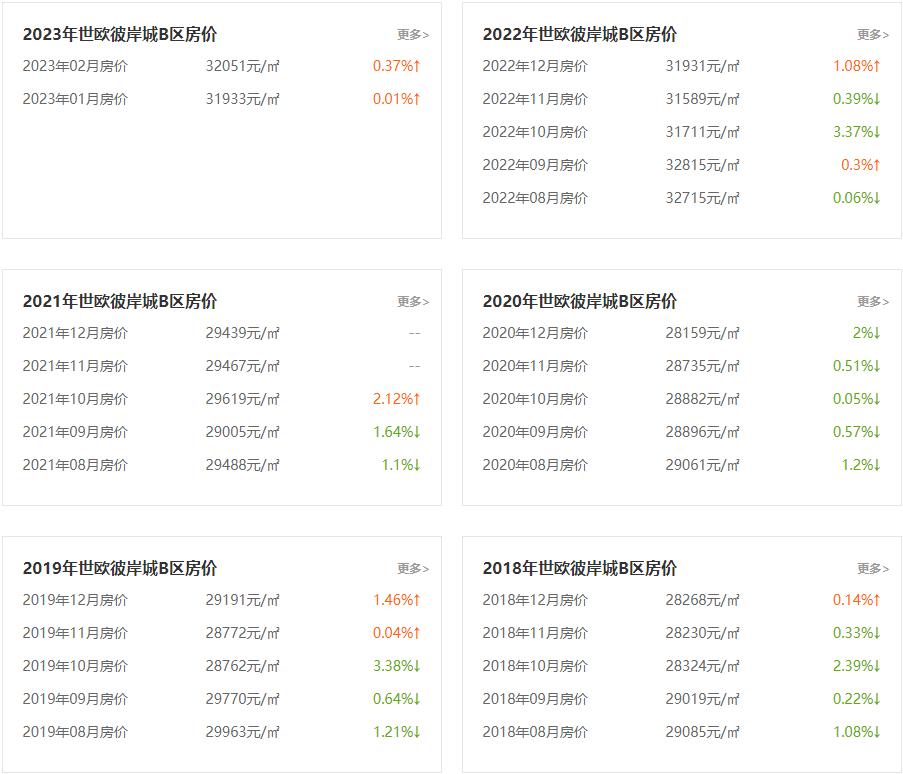Open the 2020年08月房价 entry
Viewport: 903px width, 774px height.
pyautogui.click(x=536, y=465)
